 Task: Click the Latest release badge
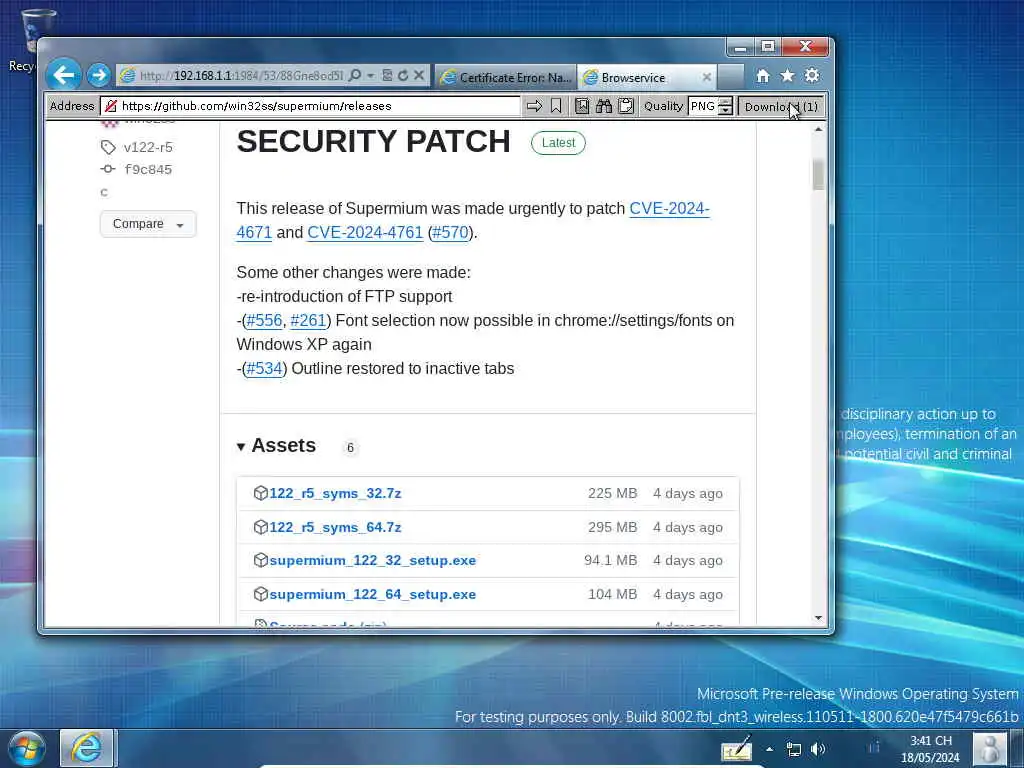coord(558,143)
